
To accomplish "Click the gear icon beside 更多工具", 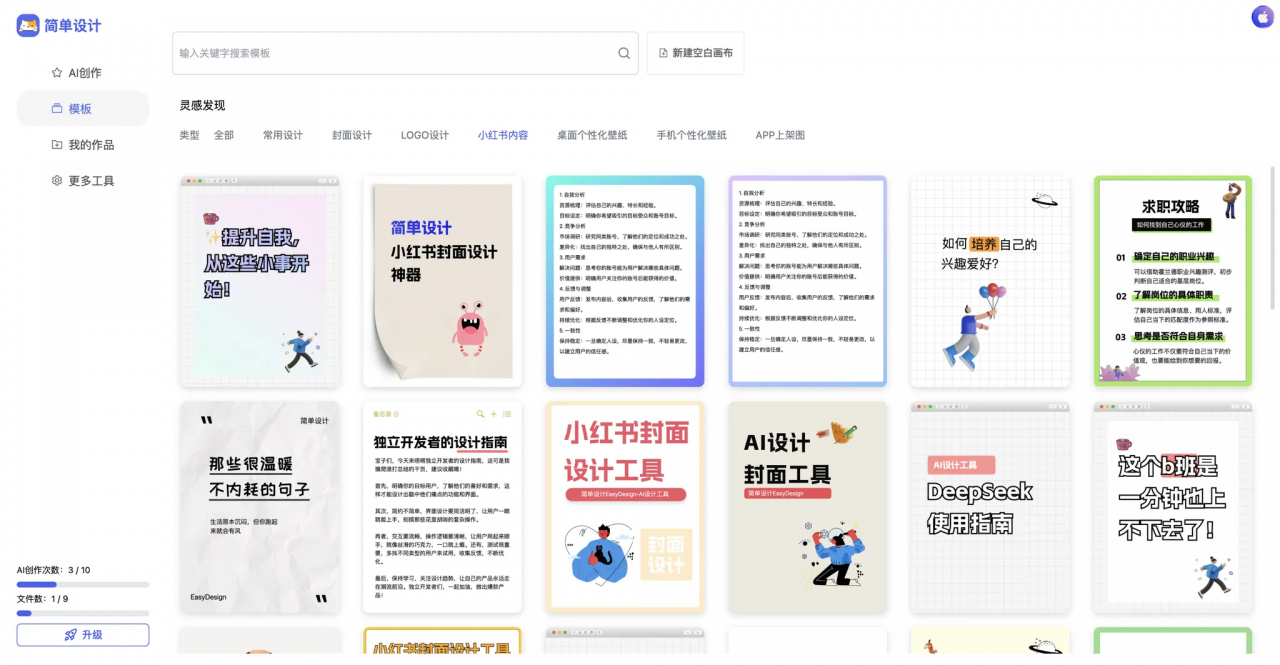I will coord(57,181).
